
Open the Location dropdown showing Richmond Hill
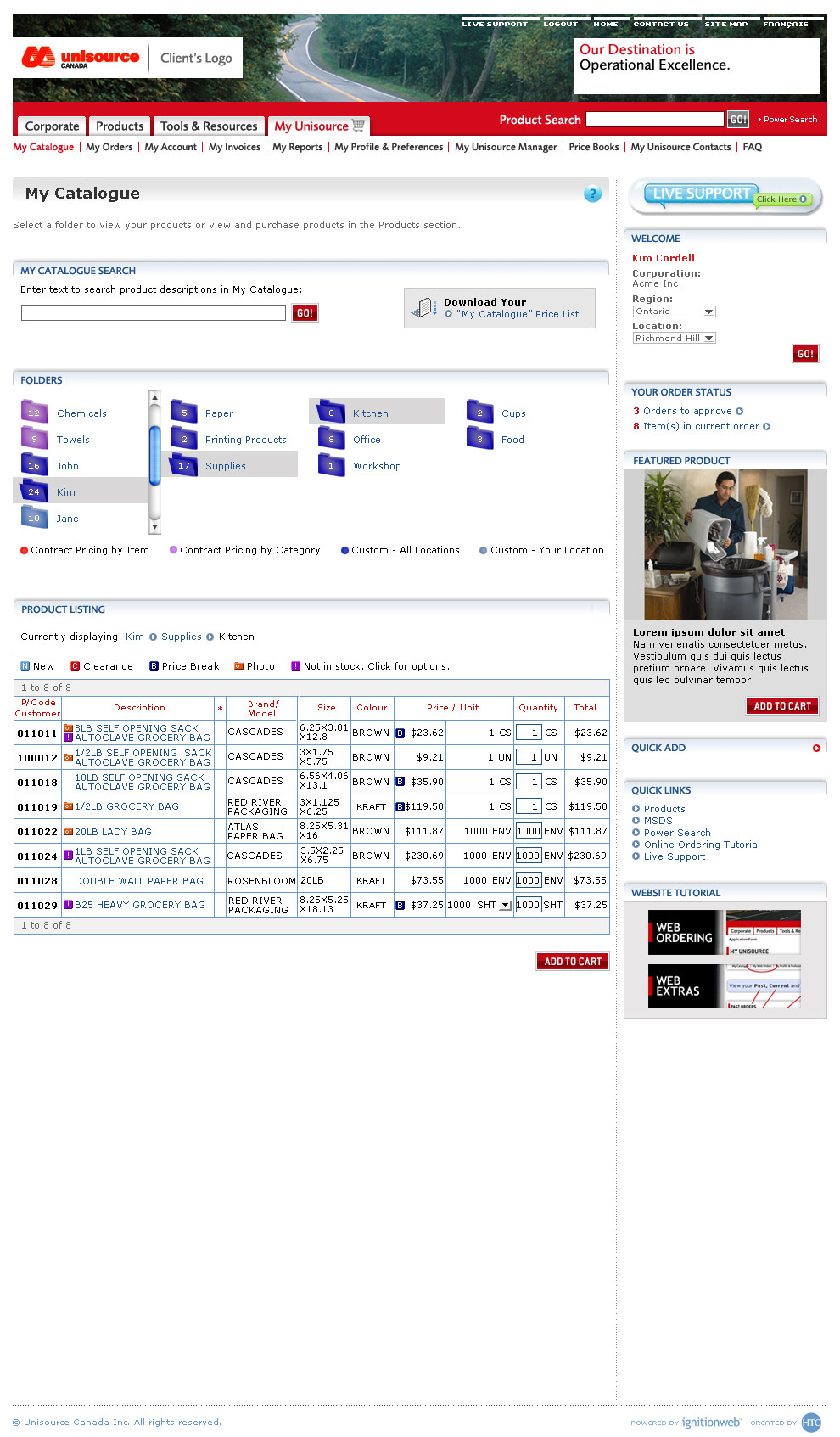pos(708,338)
